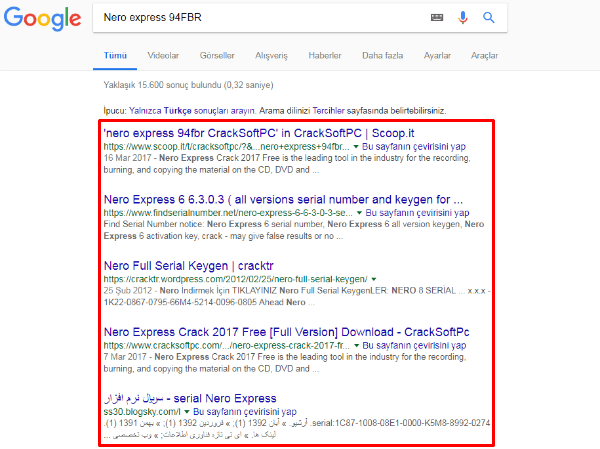Expand the arrow beside scoop.it URL
Image resolution: width=600 pixels, height=449 pixels.
point(356,147)
